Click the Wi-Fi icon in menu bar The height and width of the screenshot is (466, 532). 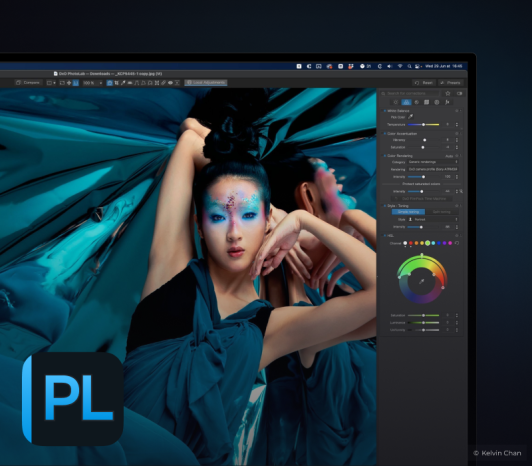pos(400,66)
